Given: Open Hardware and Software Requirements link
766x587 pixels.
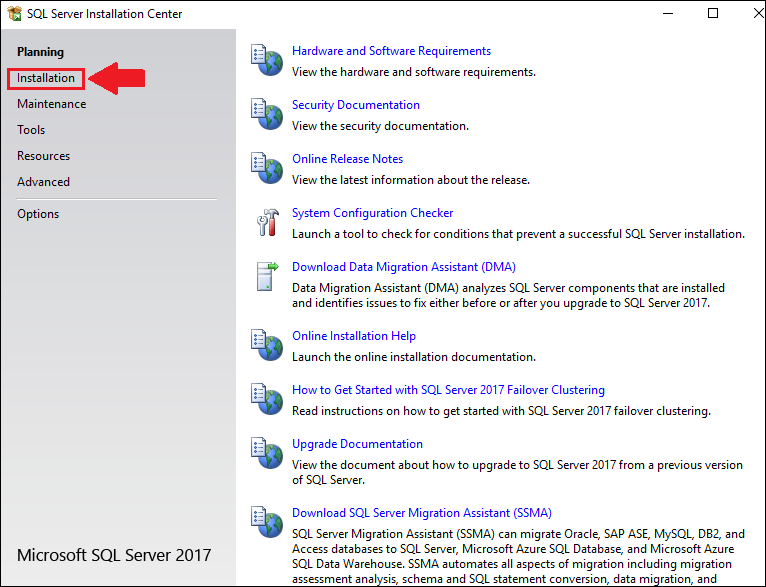Looking at the screenshot, I should pyautogui.click(x=391, y=51).
